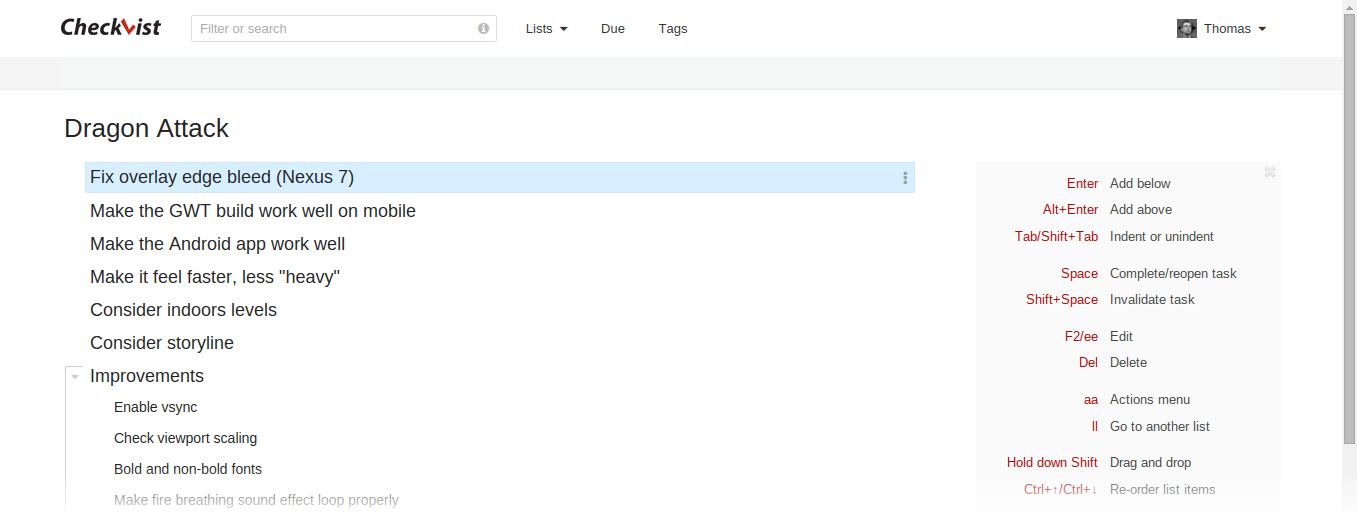Select task Make the Android app work well
The height and width of the screenshot is (519, 1357).
click(217, 244)
